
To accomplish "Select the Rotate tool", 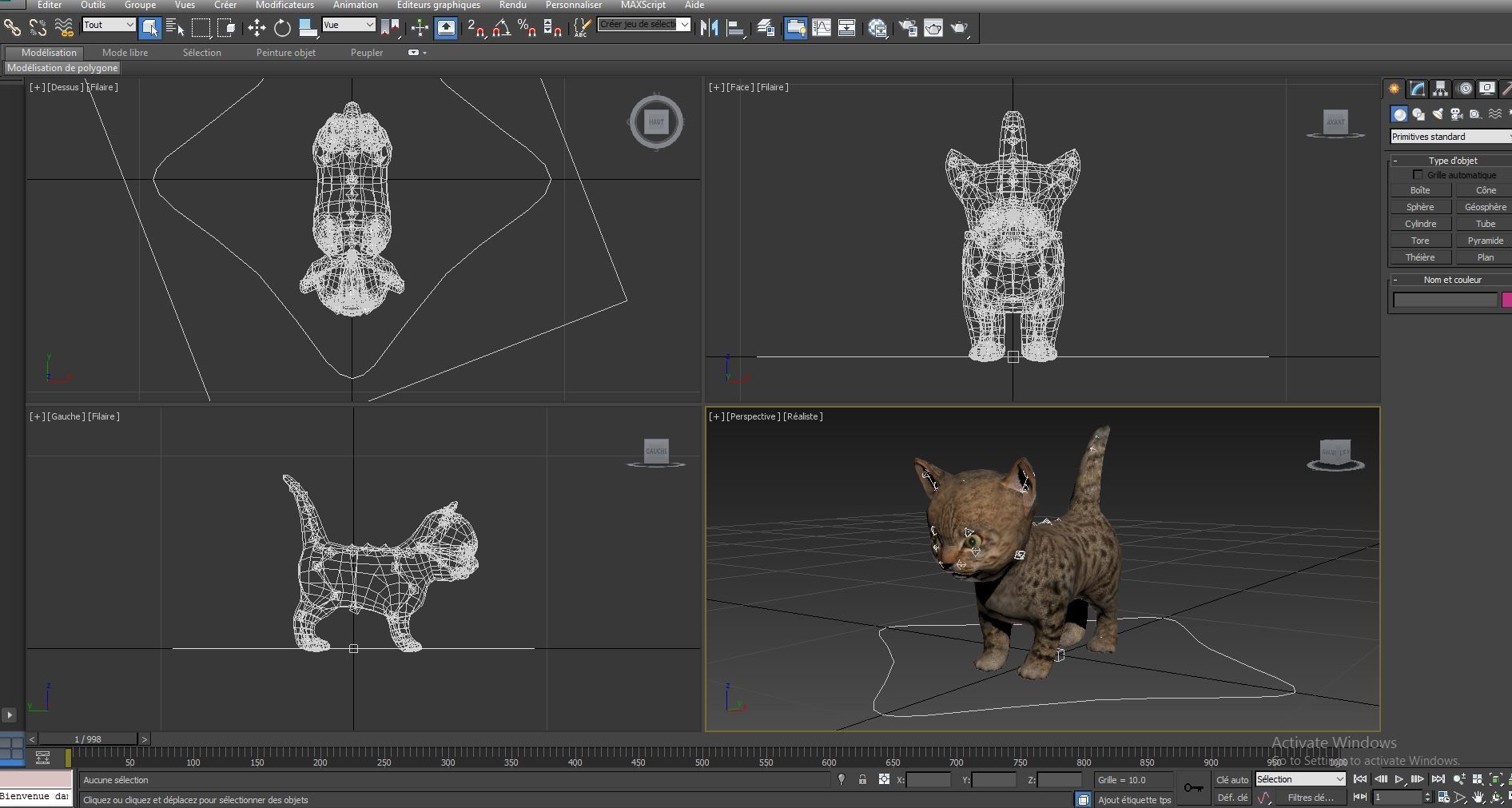I will click(282, 28).
